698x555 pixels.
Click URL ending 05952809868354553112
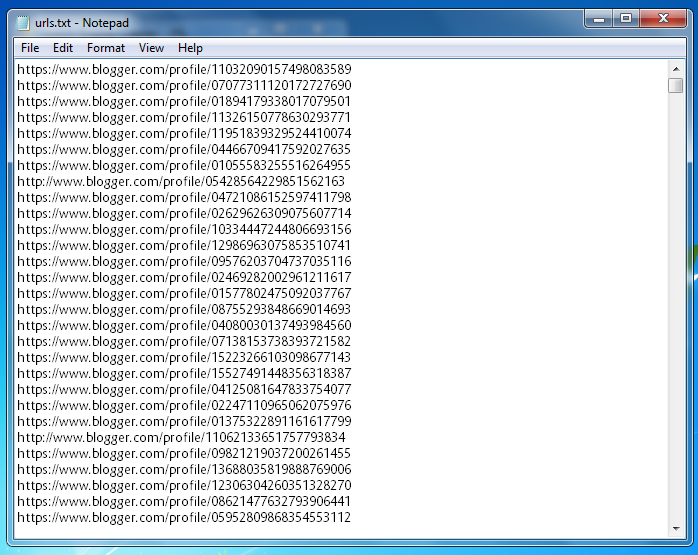point(184,518)
